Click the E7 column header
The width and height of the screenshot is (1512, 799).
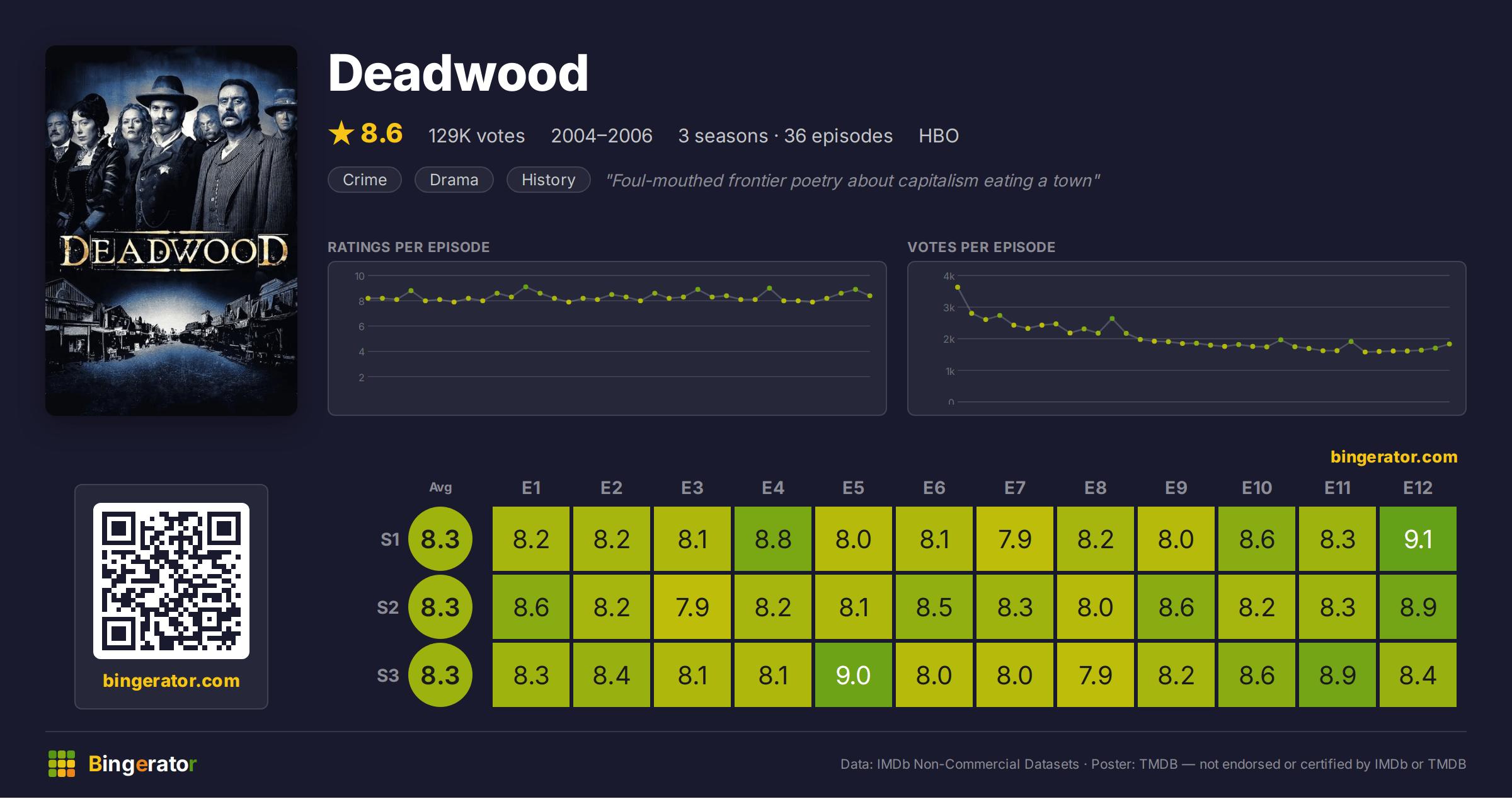(1015, 488)
